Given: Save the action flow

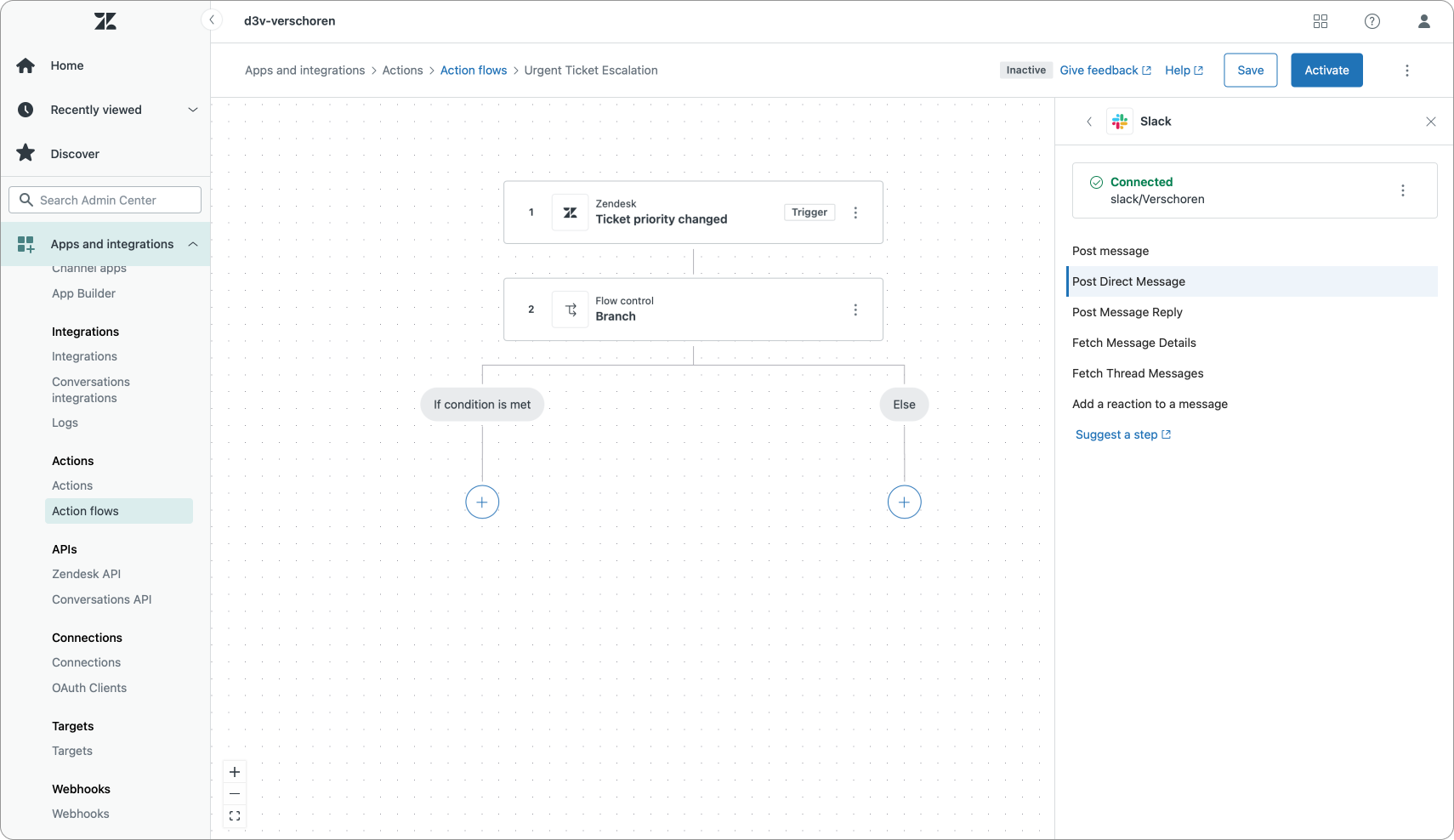Looking at the screenshot, I should (x=1251, y=71).
